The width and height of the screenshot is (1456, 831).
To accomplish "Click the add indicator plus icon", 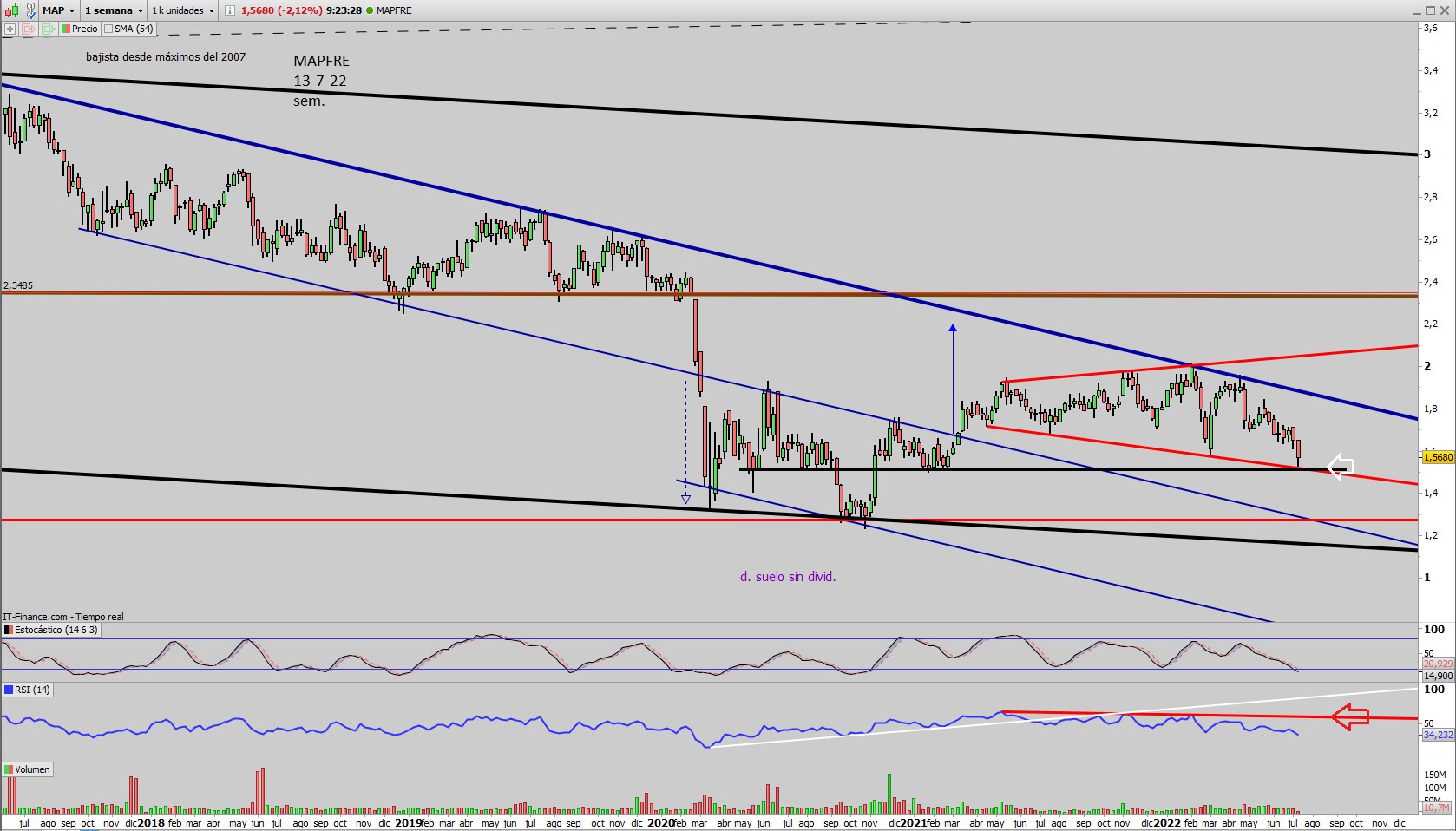I will coord(10,29).
